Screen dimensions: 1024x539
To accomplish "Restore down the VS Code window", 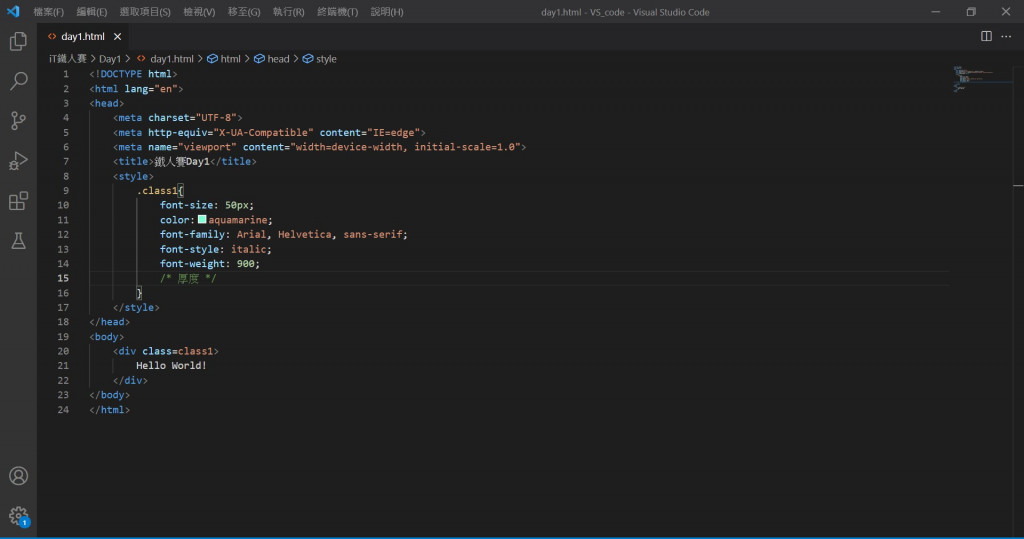I will coord(971,12).
